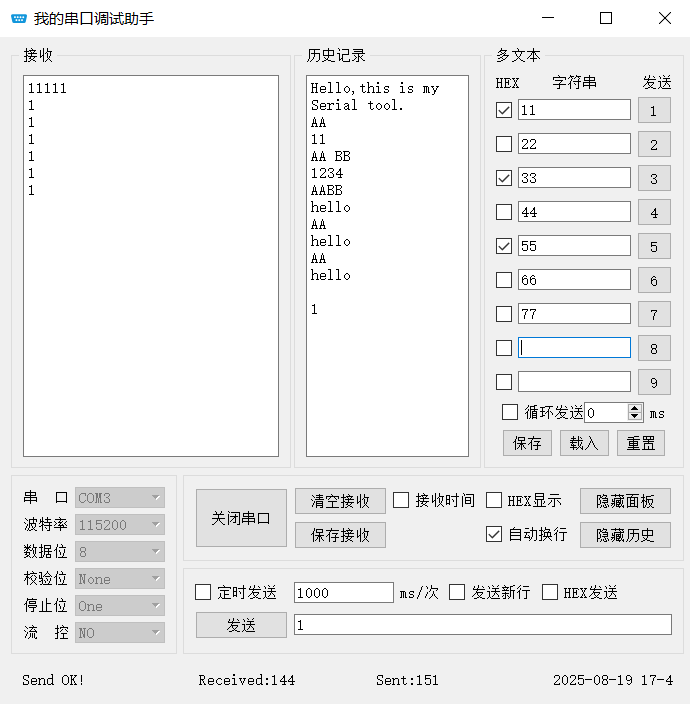Open the 流控 NO dropdown
Image resolution: width=690 pixels, height=704 pixels.
click(x=120, y=633)
